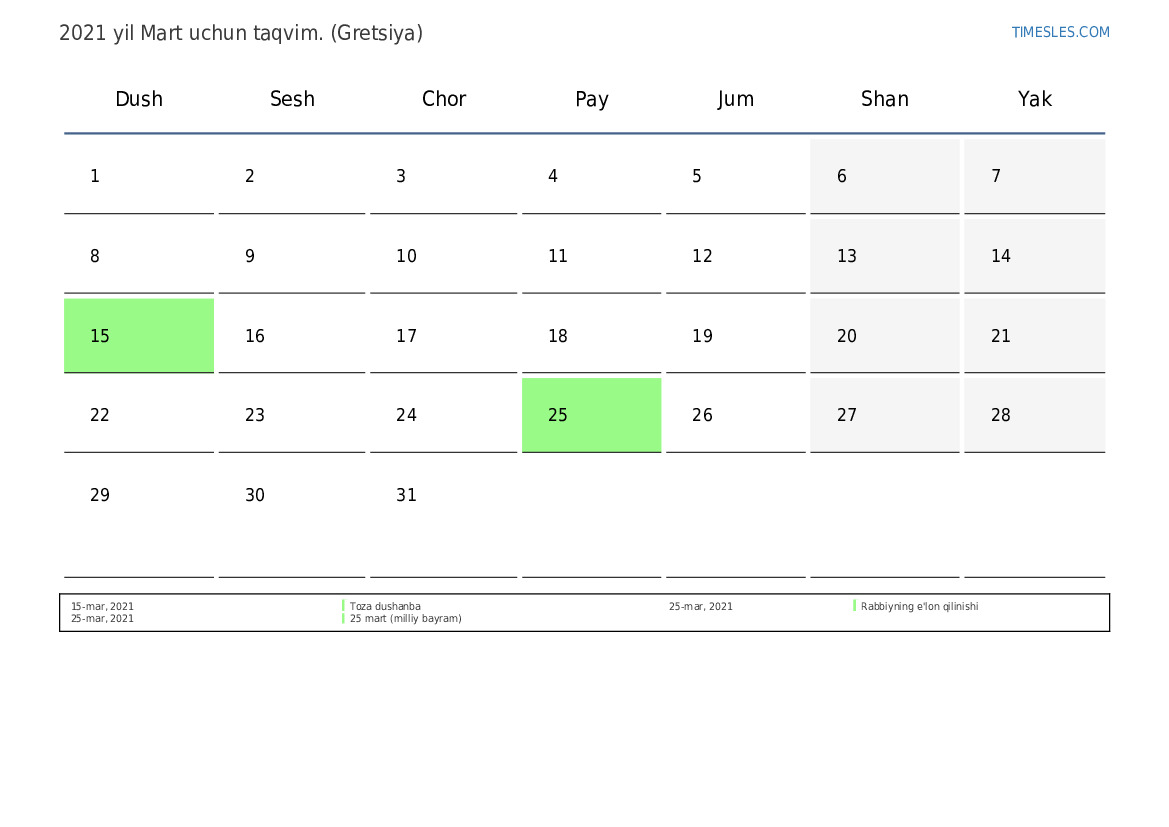
Task: Choose day 24 in the grid
Action: tap(444, 415)
